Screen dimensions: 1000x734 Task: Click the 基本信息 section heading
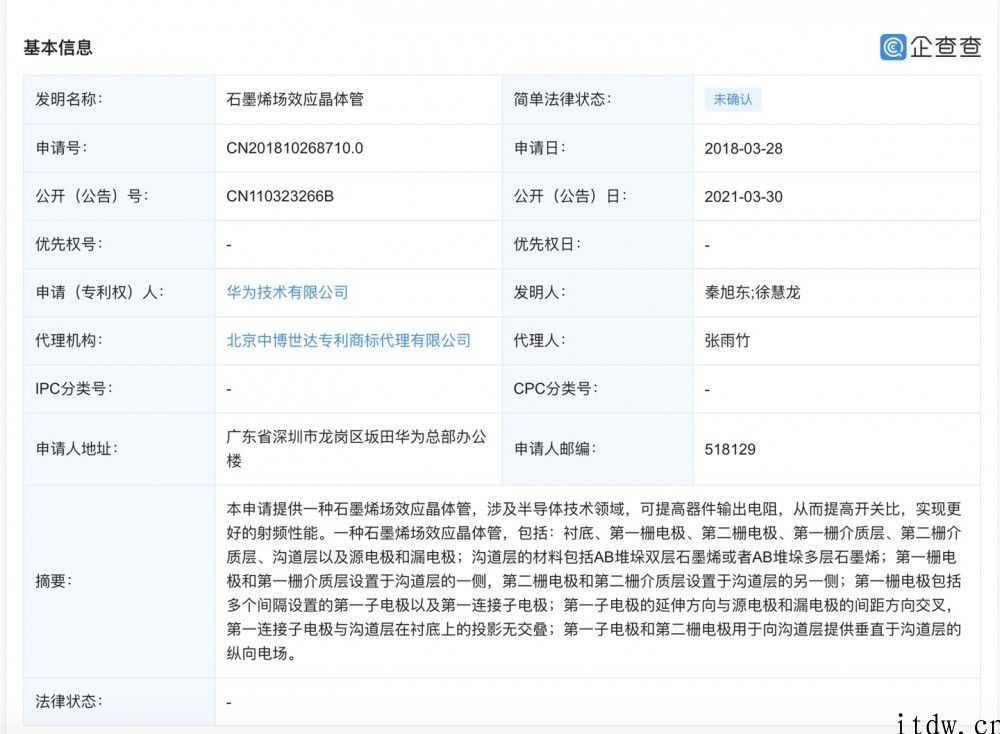(58, 47)
